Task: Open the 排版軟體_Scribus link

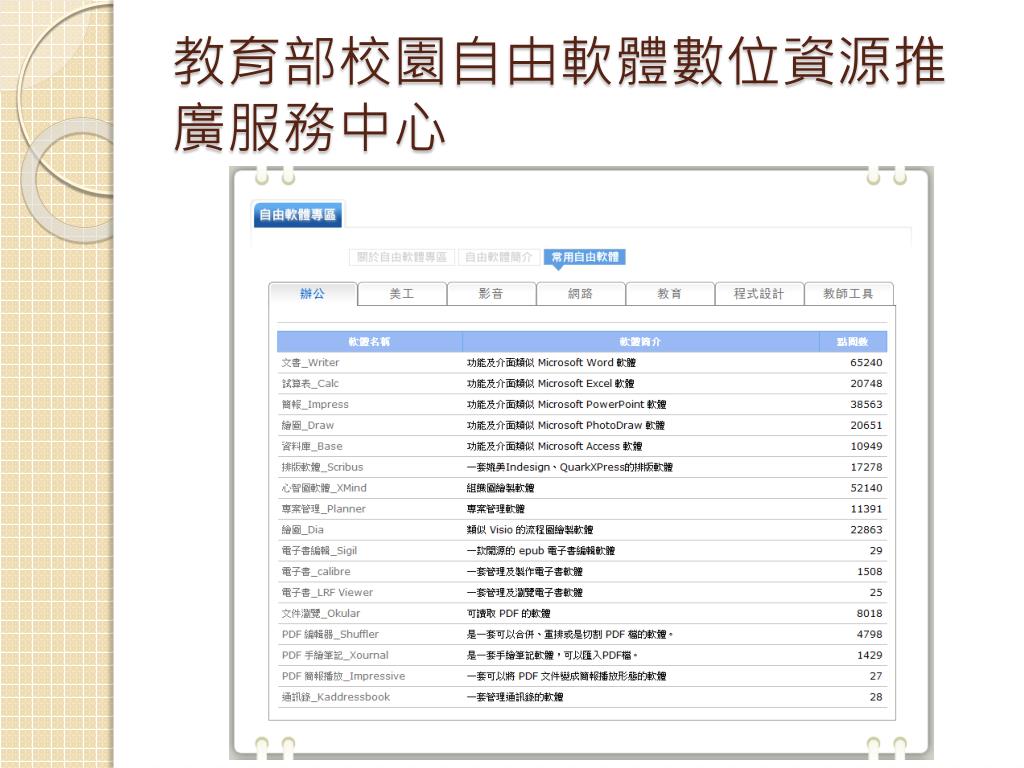Action: pyautogui.click(x=323, y=467)
